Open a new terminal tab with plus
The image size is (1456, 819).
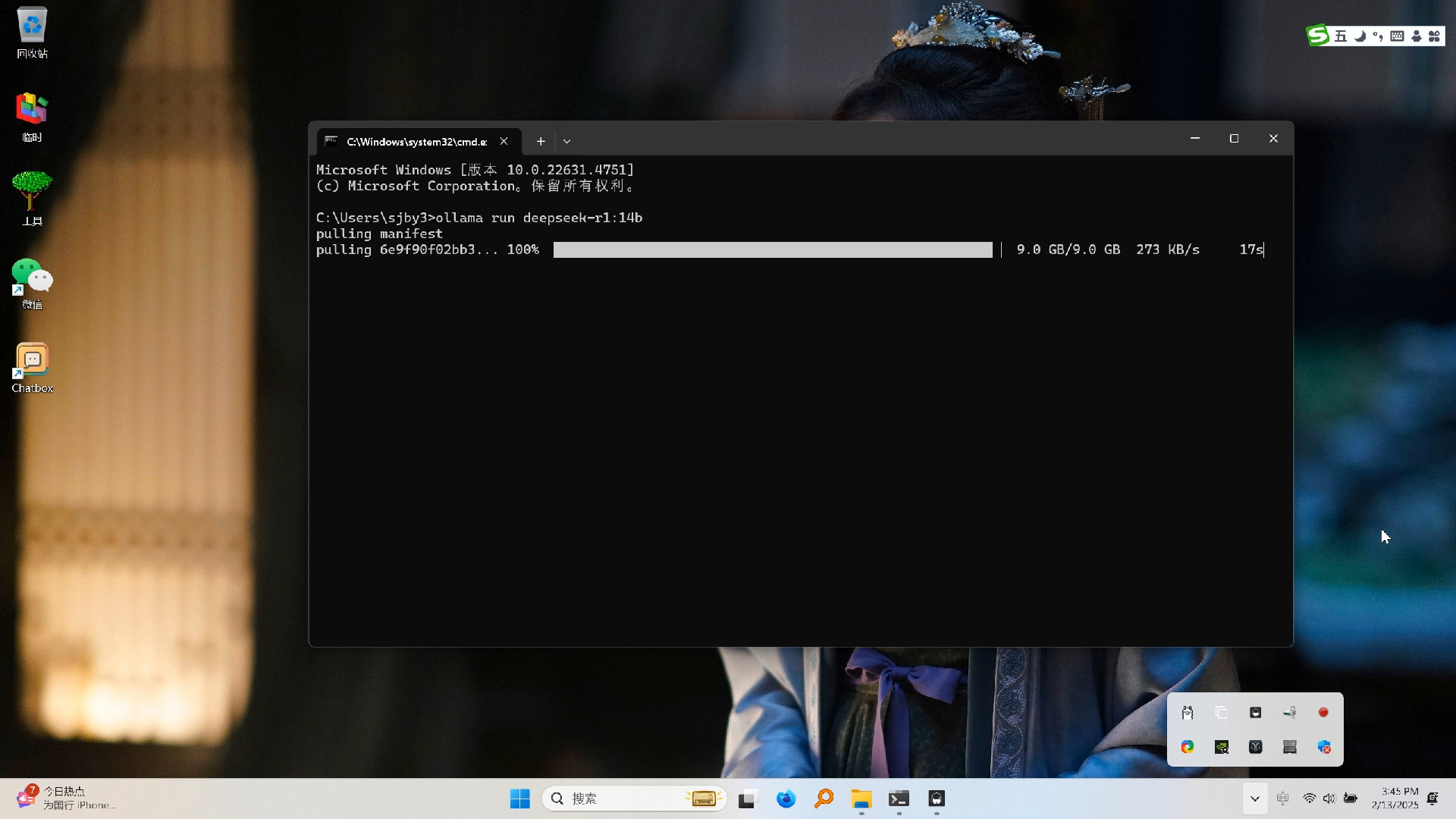point(541,141)
